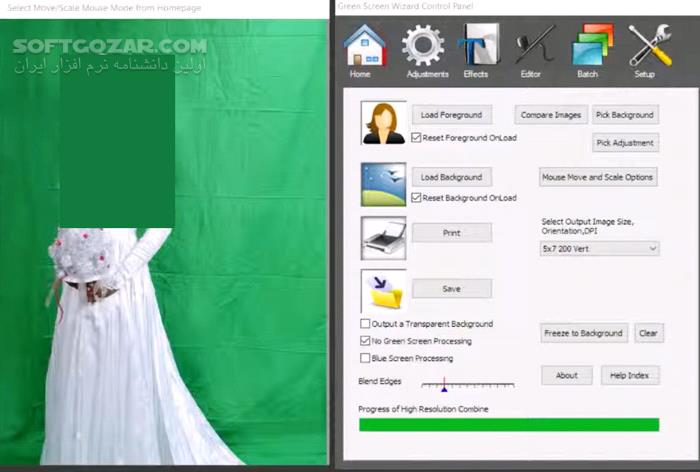Enable Blue Screen Processing checkbox
This screenshot has width=700, height=472.
(365, 358)
